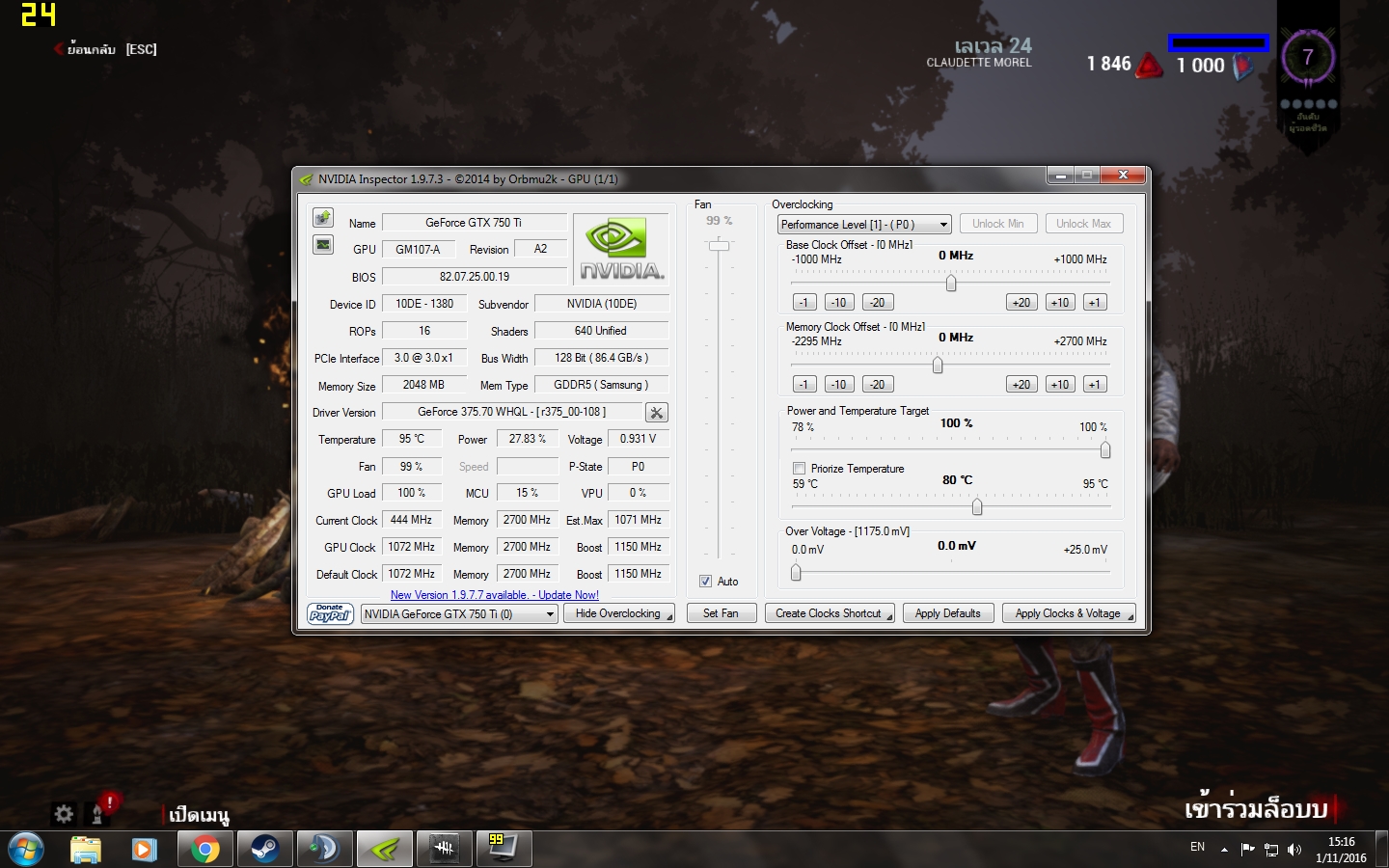
Task: Click the clock showing 15:16 in the taskbar
Action: [1341, 850]
